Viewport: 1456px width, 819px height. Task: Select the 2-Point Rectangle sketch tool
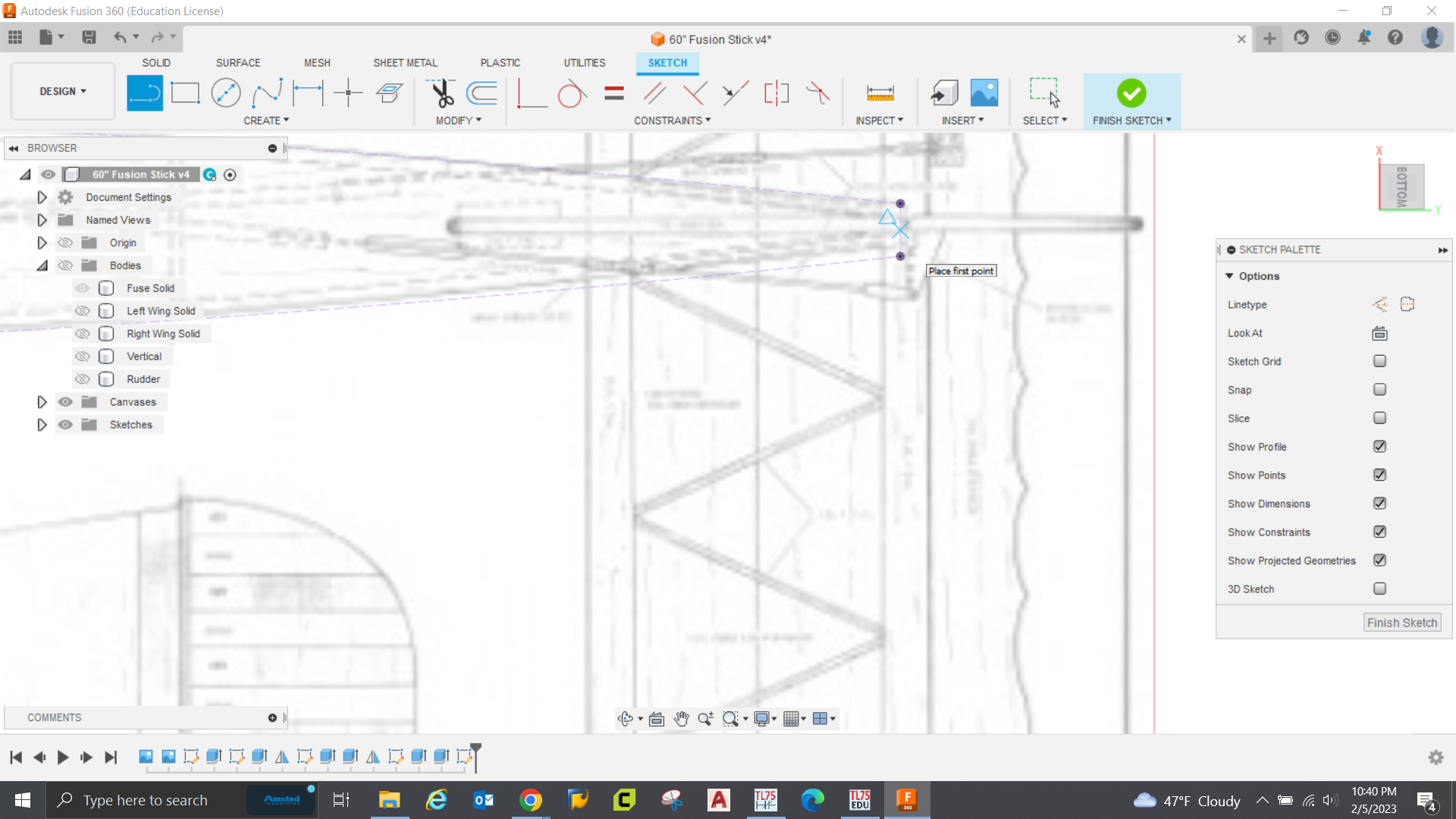pyautogui.click(x=185, y=93)
